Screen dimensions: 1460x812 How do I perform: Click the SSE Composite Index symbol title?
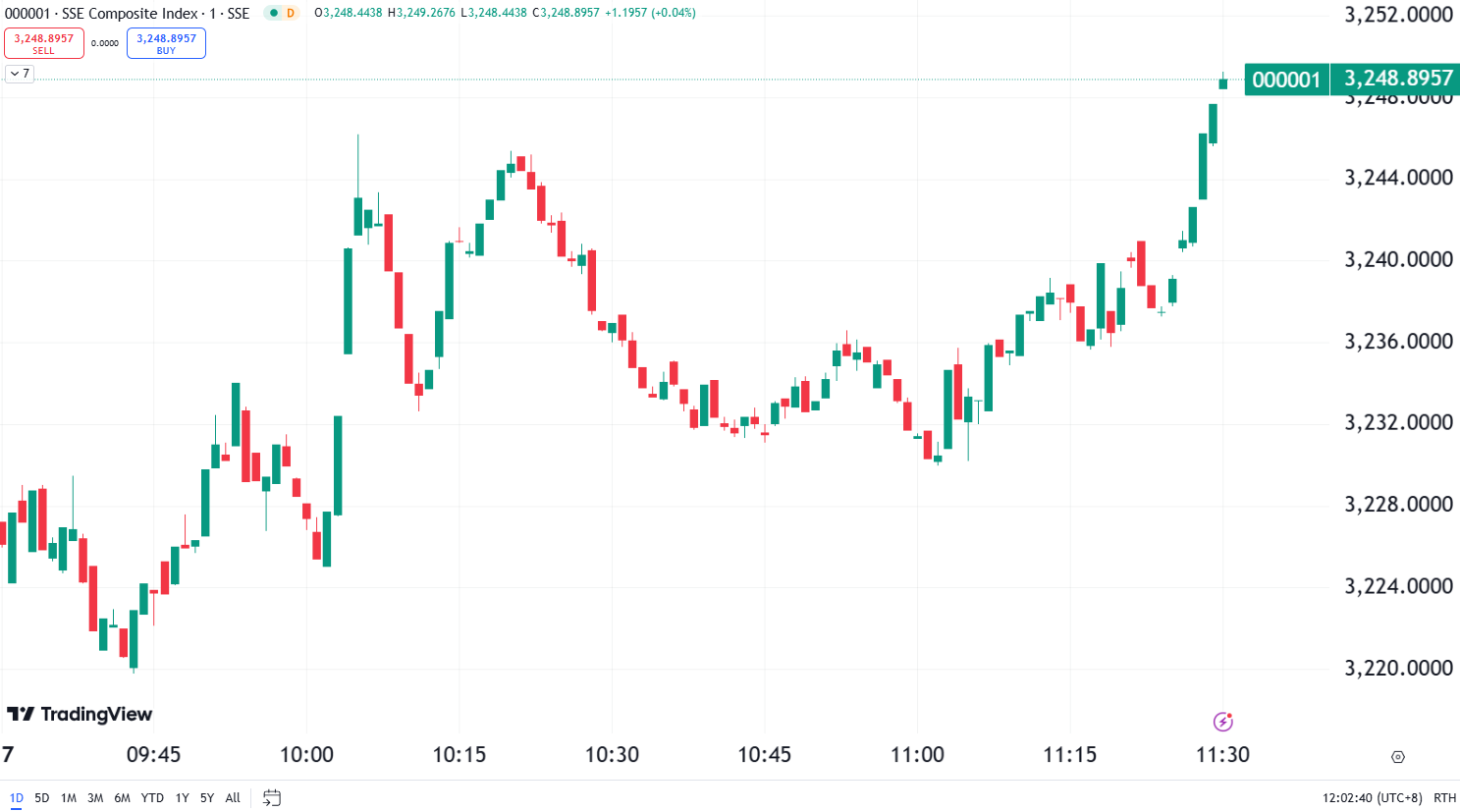coord(130,13)
